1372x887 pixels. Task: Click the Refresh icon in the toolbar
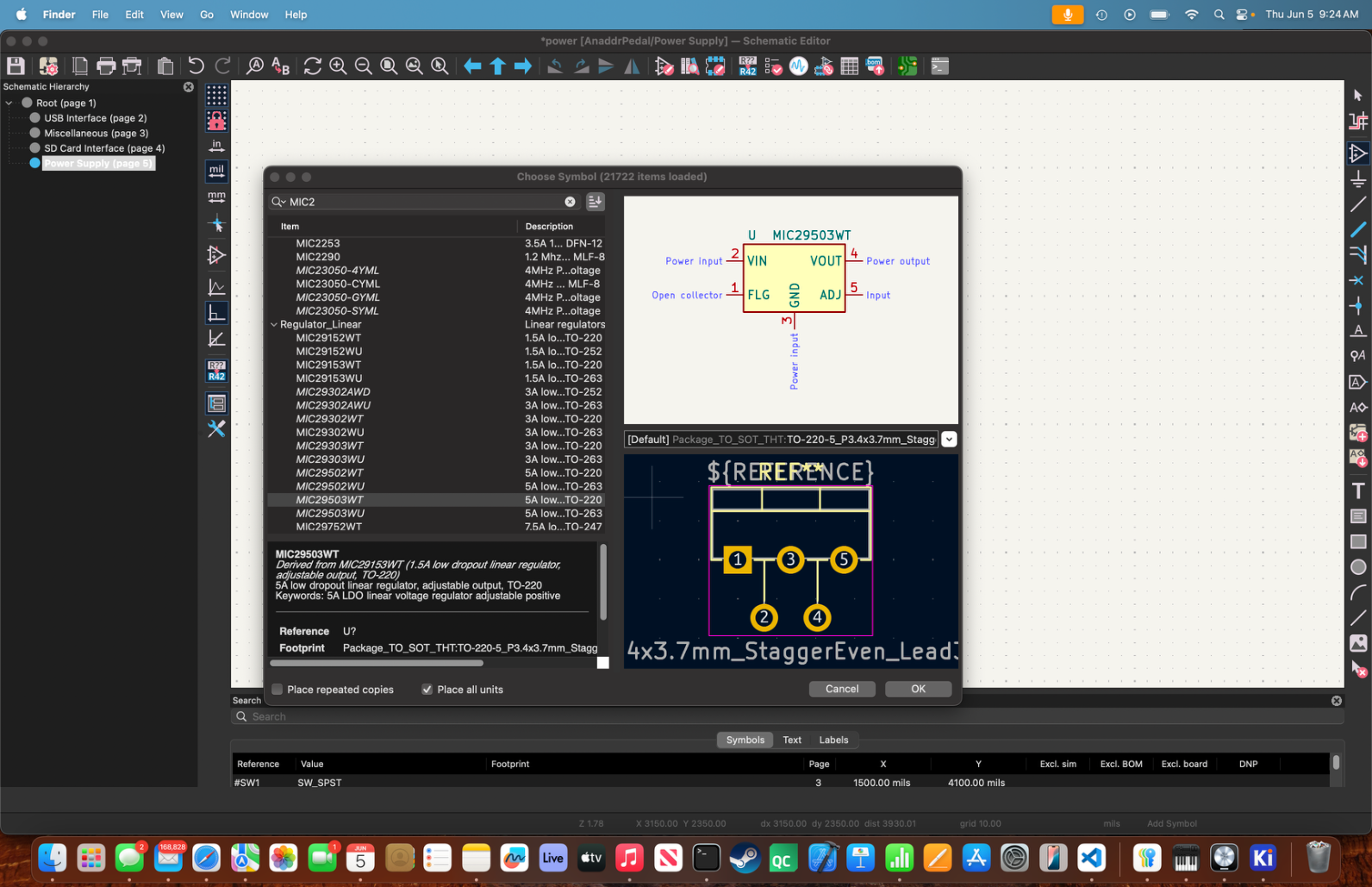click(312, 66)
